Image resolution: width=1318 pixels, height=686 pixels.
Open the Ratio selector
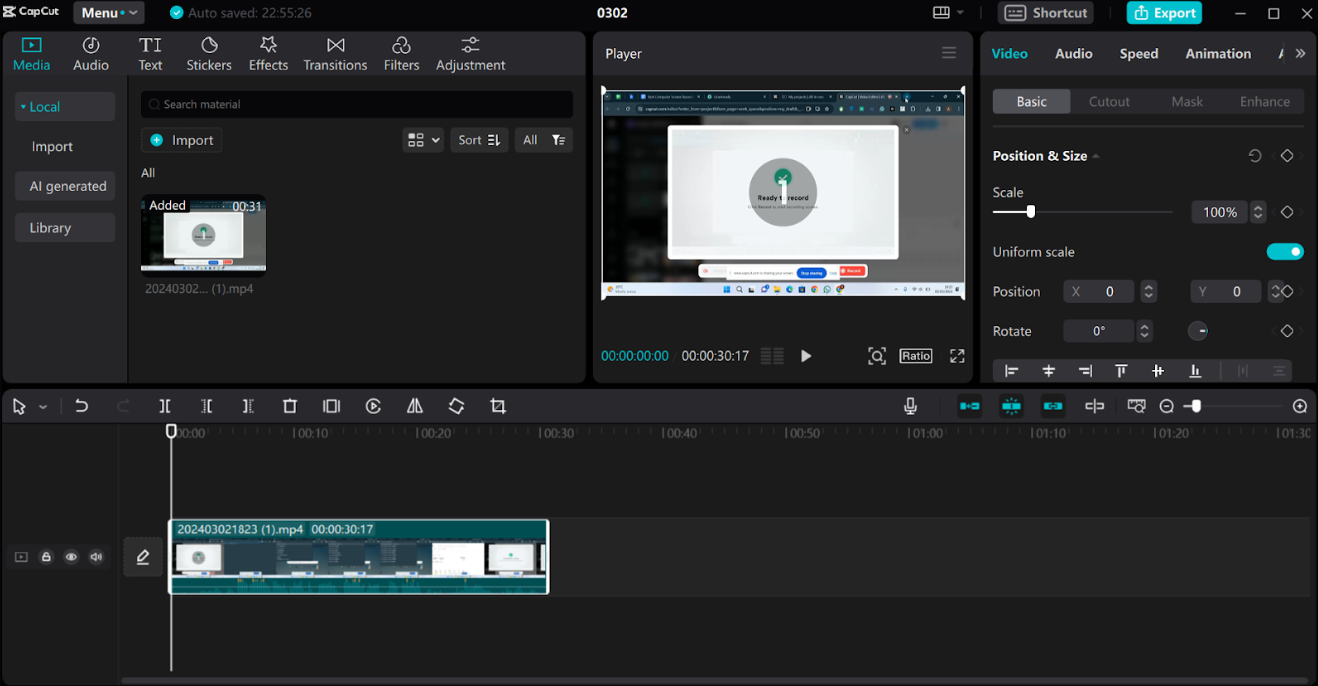coord(916,356)
